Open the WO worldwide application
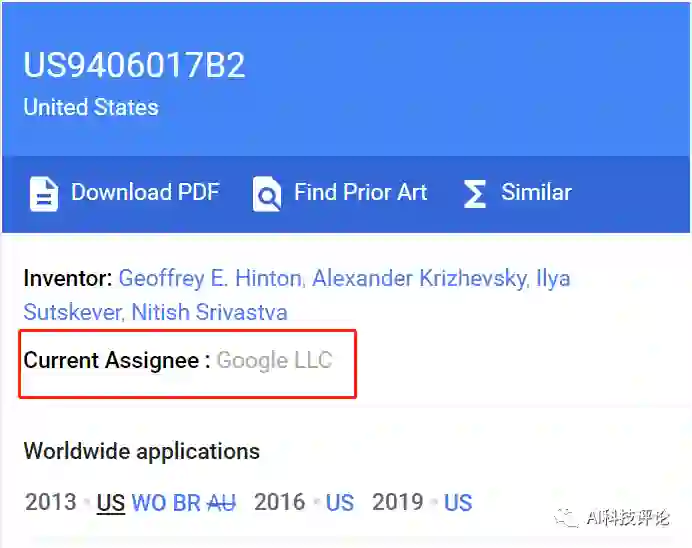Viewport: 692px width, 548px height. (x=149, y=502)
